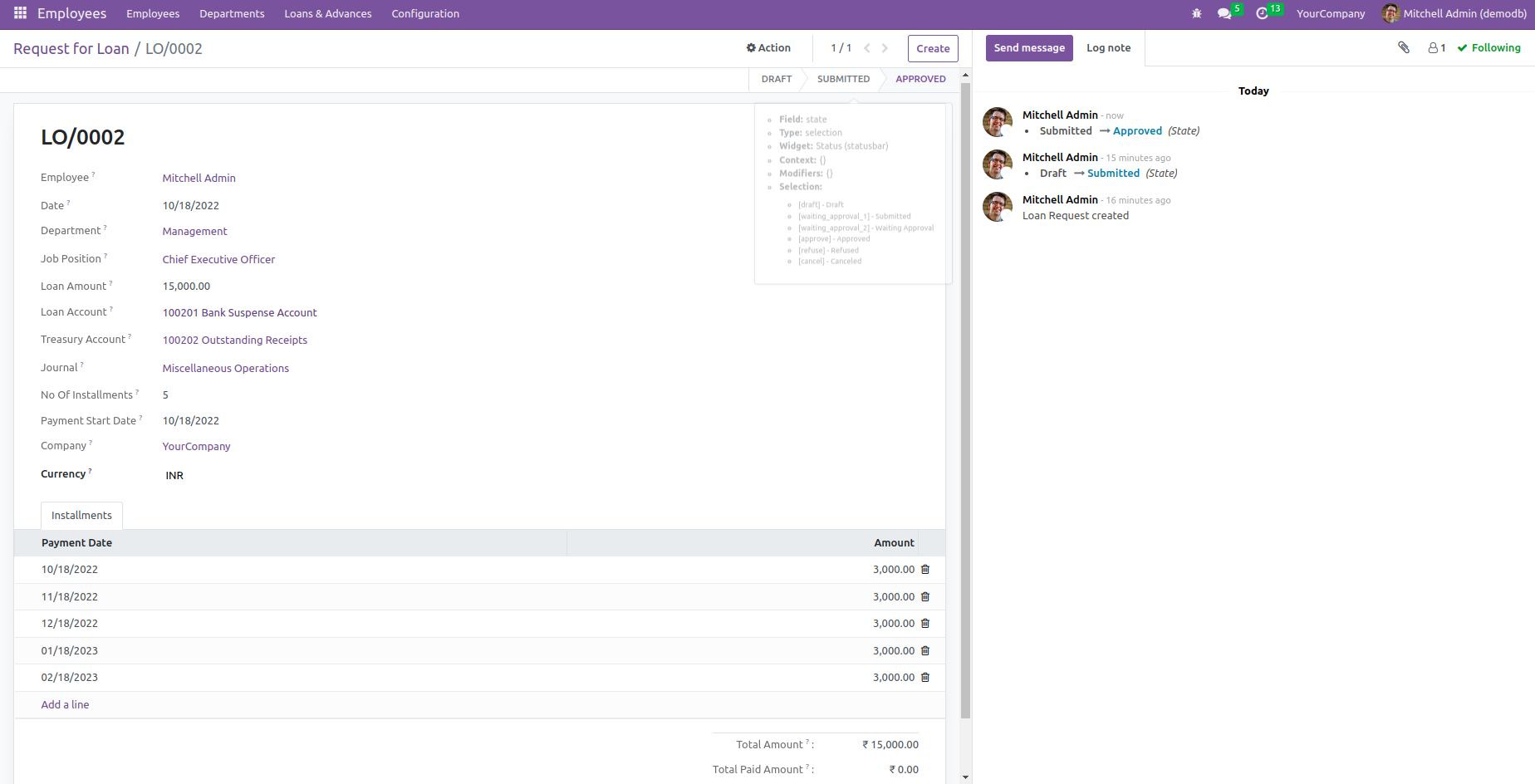Expand the Action dropdown menu

tap(768, 48)
